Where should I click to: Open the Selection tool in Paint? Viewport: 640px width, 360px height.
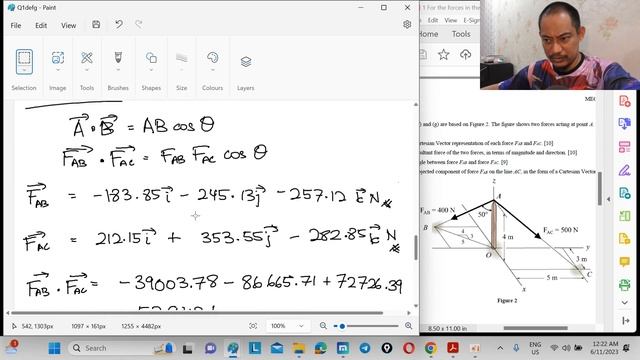pos(24,61)
